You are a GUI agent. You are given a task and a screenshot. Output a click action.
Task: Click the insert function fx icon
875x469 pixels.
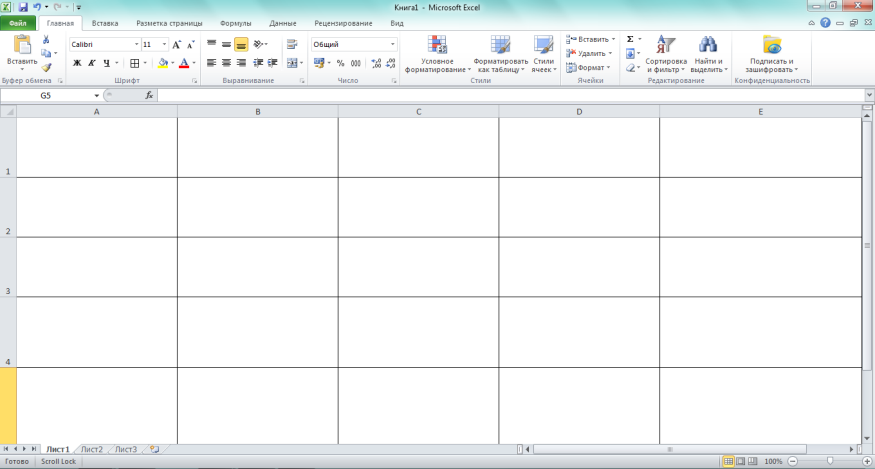pos(149,96)
